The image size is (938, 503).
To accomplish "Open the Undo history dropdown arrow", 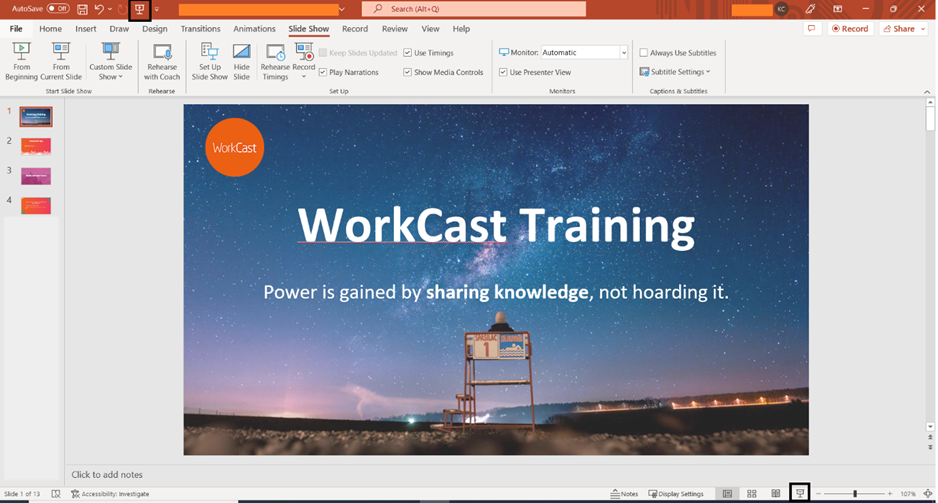I will coord(110,9).
